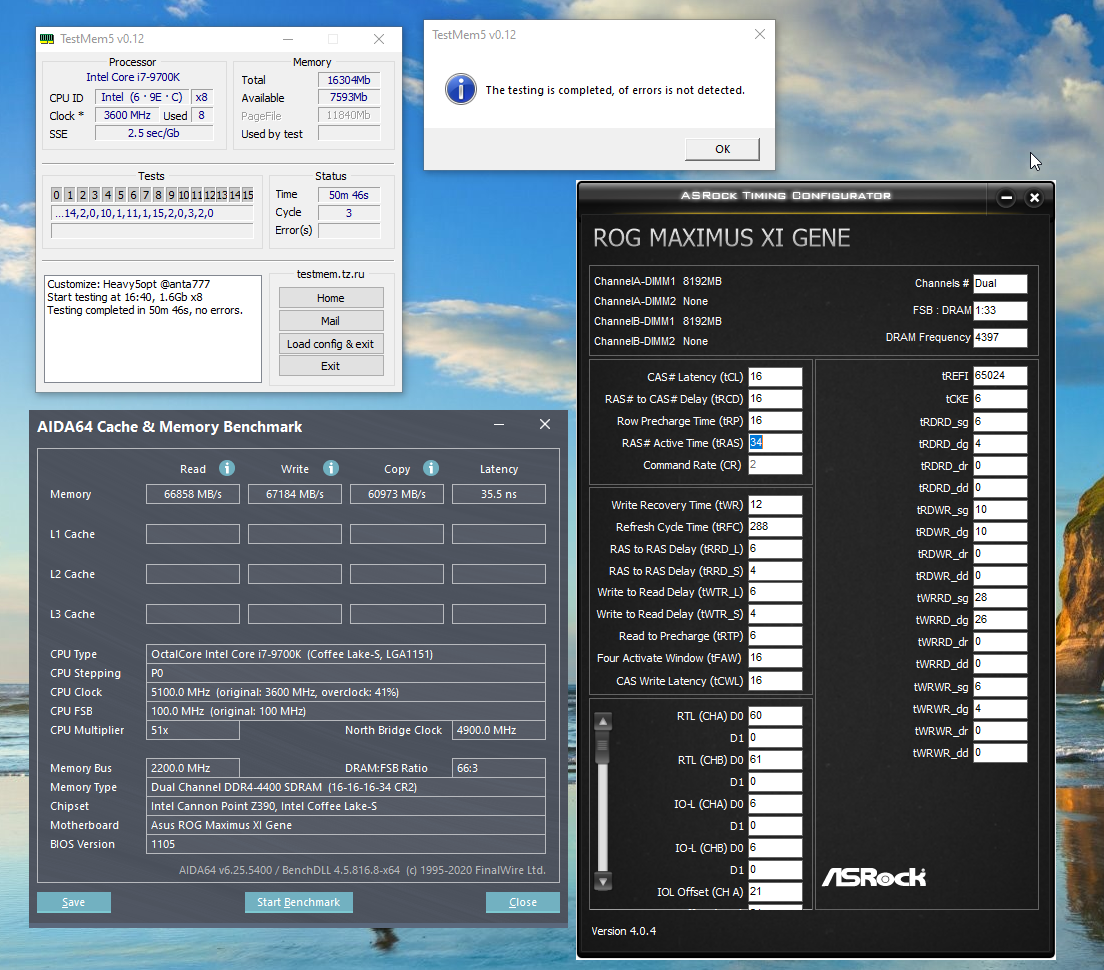Click the Write Recovery Time (tWR) field
This screenshot has height=970, width=1104.
pos(774,505)
